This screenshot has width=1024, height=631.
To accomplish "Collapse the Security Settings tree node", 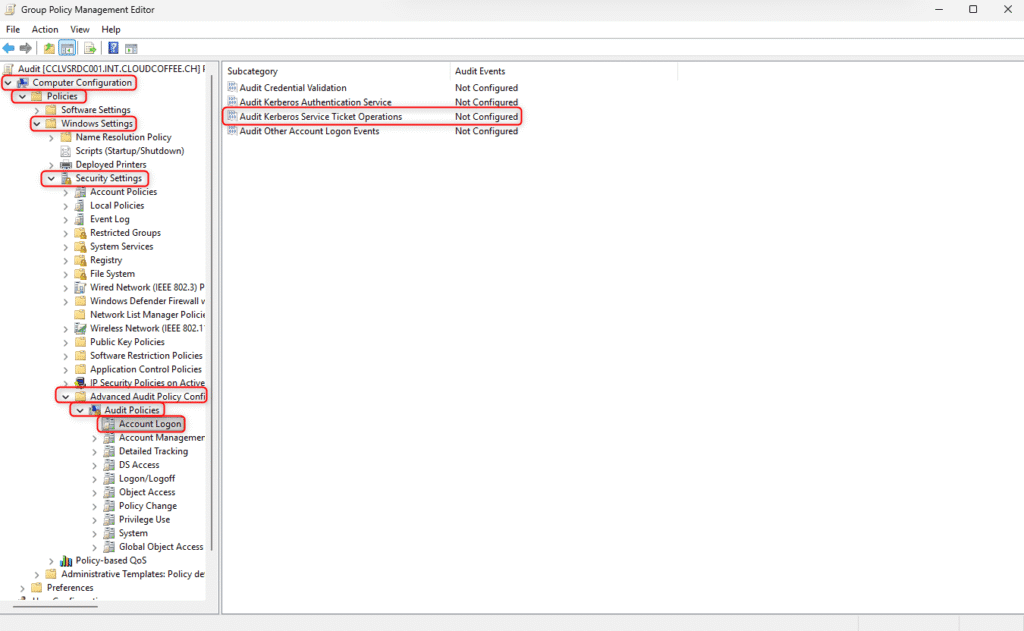I will click(51, 178).
